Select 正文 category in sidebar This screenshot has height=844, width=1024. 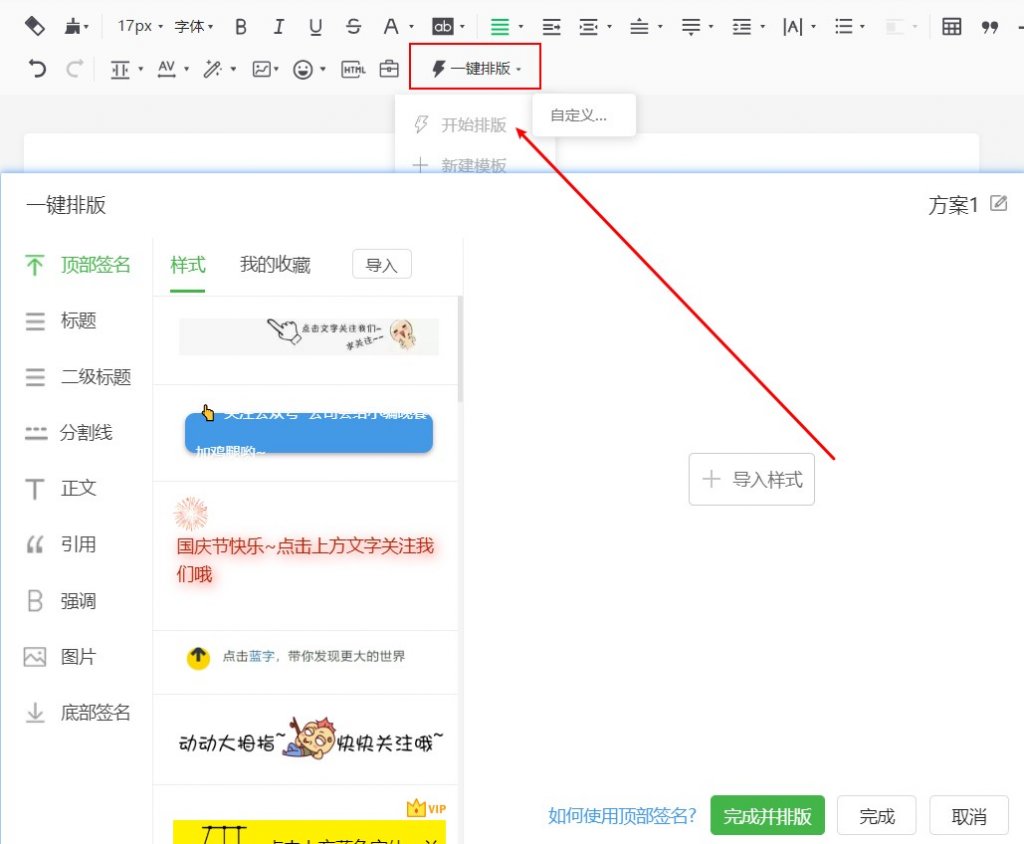pos(61,489)
